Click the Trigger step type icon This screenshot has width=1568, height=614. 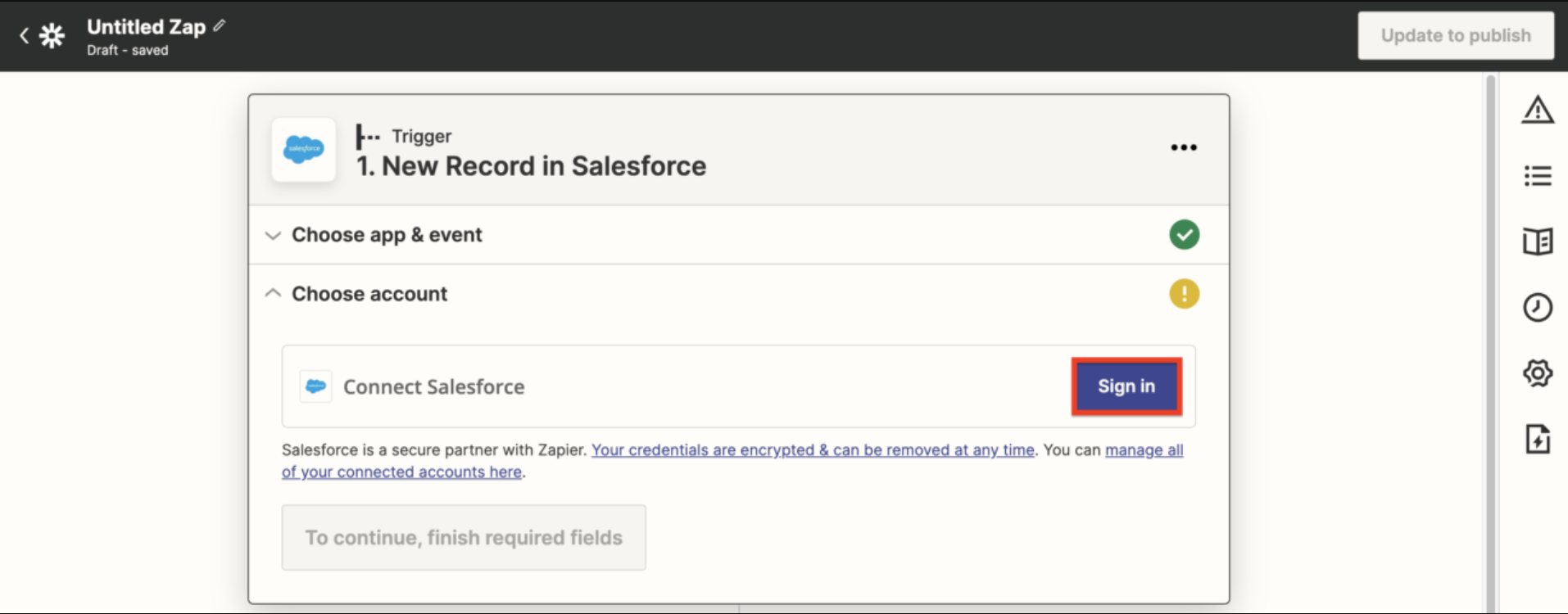click(x=367, y=137)
